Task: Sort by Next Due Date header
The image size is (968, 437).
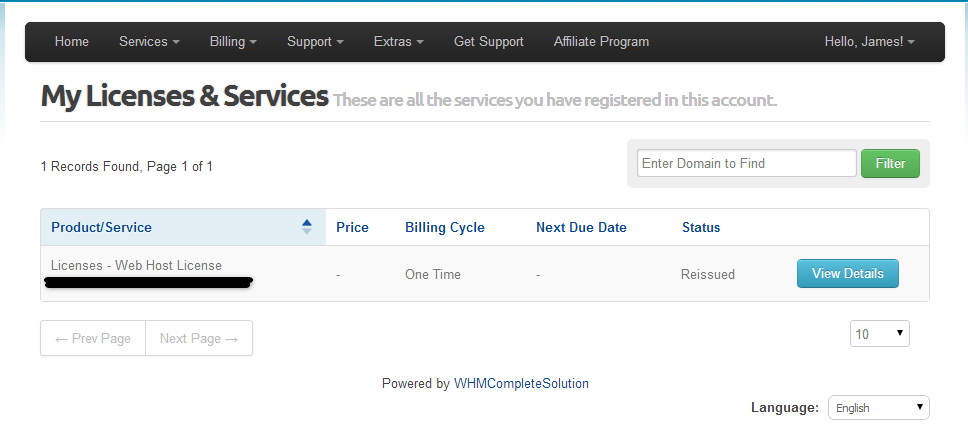Action: point(581,227)
